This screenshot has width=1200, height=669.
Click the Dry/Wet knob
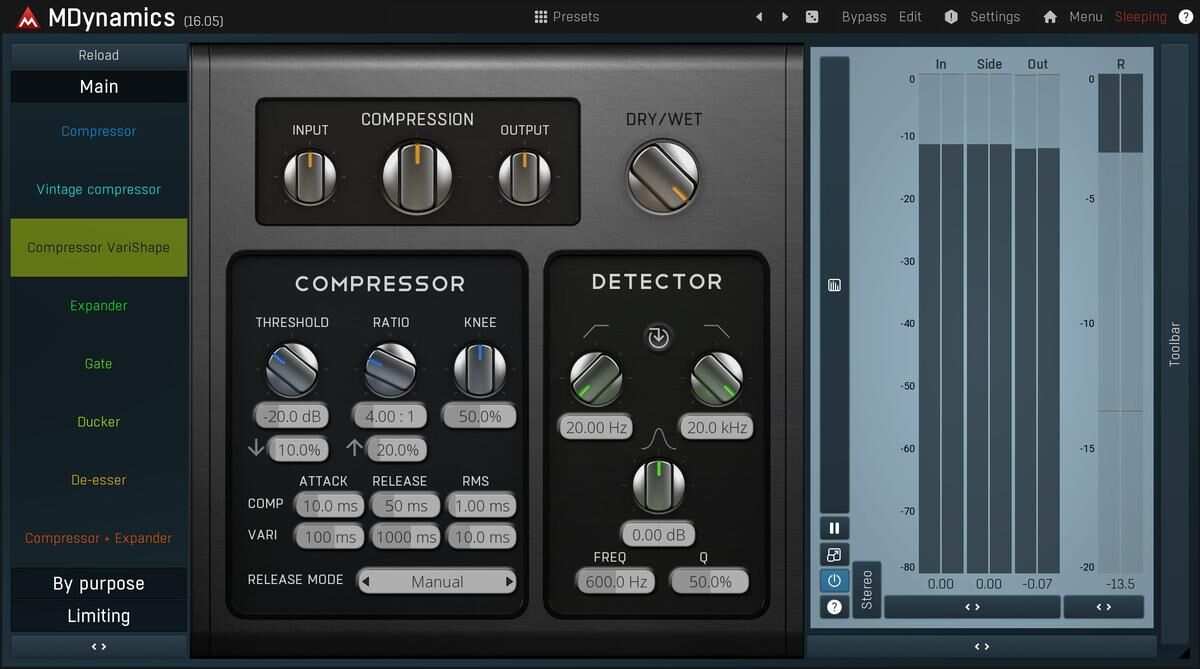pos(662,176)
